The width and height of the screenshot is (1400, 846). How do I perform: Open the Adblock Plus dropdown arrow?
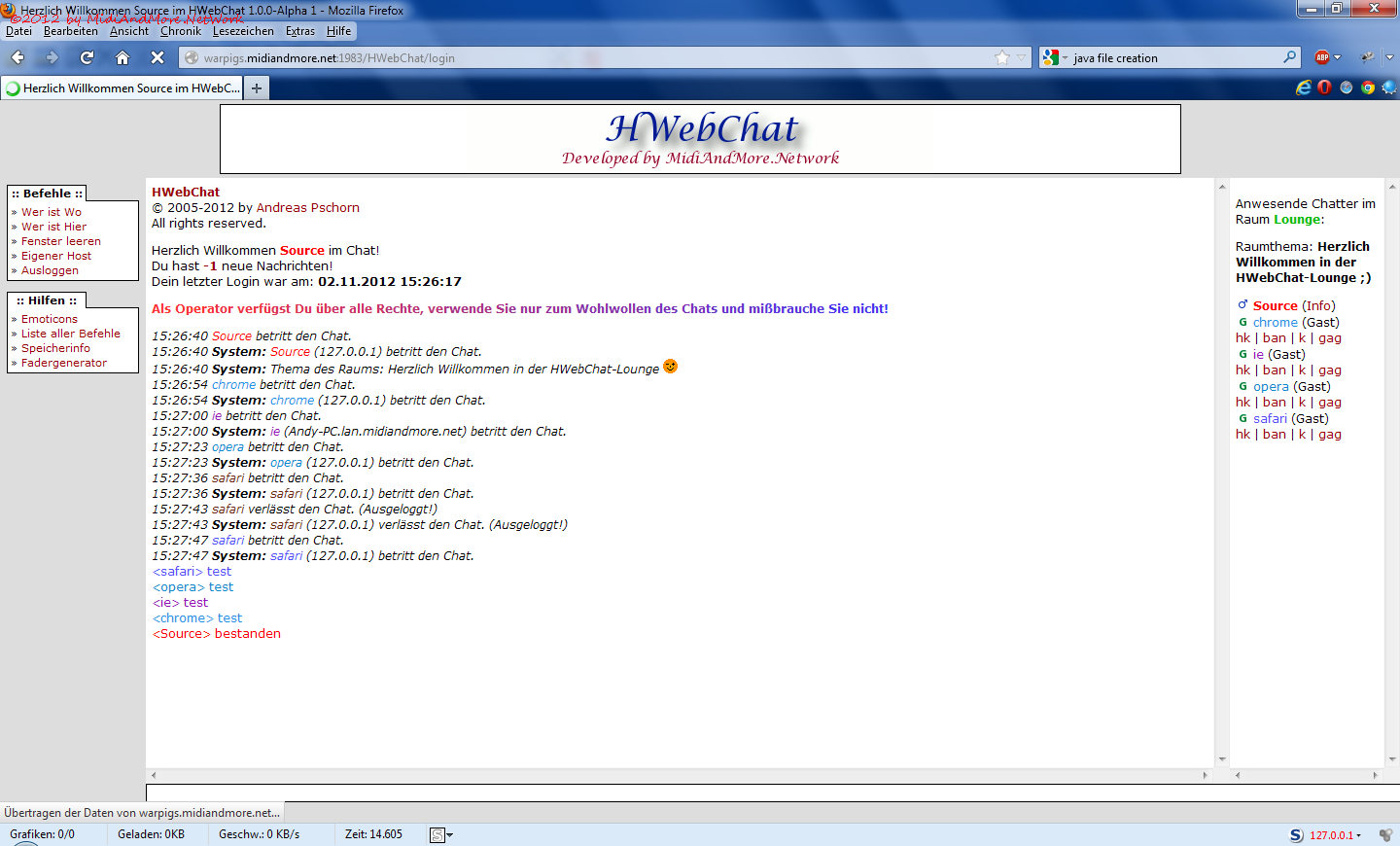(1338, 57)
